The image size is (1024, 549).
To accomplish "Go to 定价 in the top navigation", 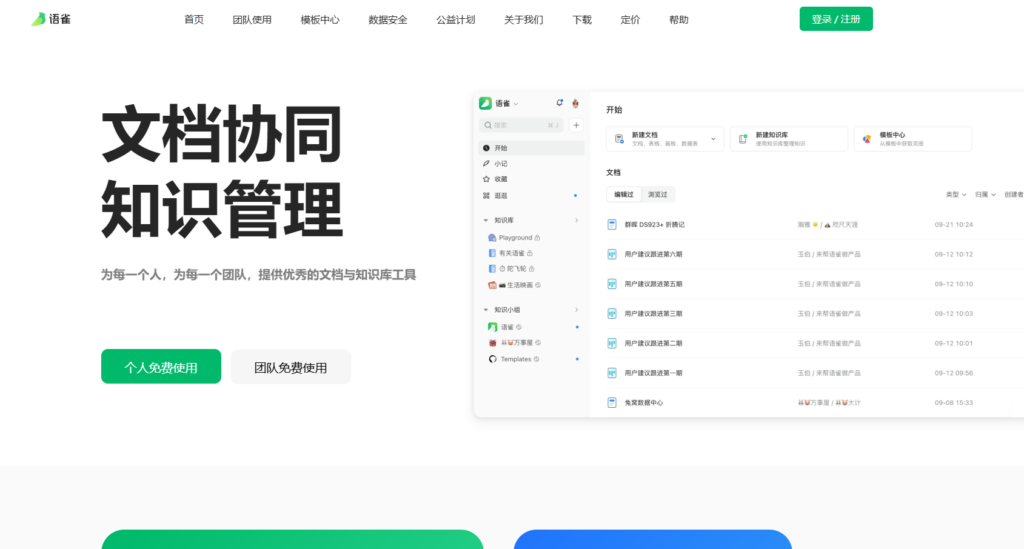I will point(630,20).
